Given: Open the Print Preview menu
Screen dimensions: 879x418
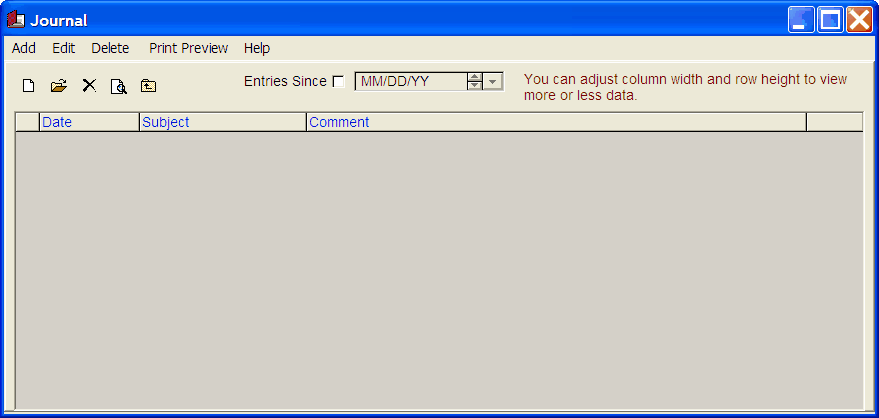Looking at the screenshot, I should coord(188,48).
